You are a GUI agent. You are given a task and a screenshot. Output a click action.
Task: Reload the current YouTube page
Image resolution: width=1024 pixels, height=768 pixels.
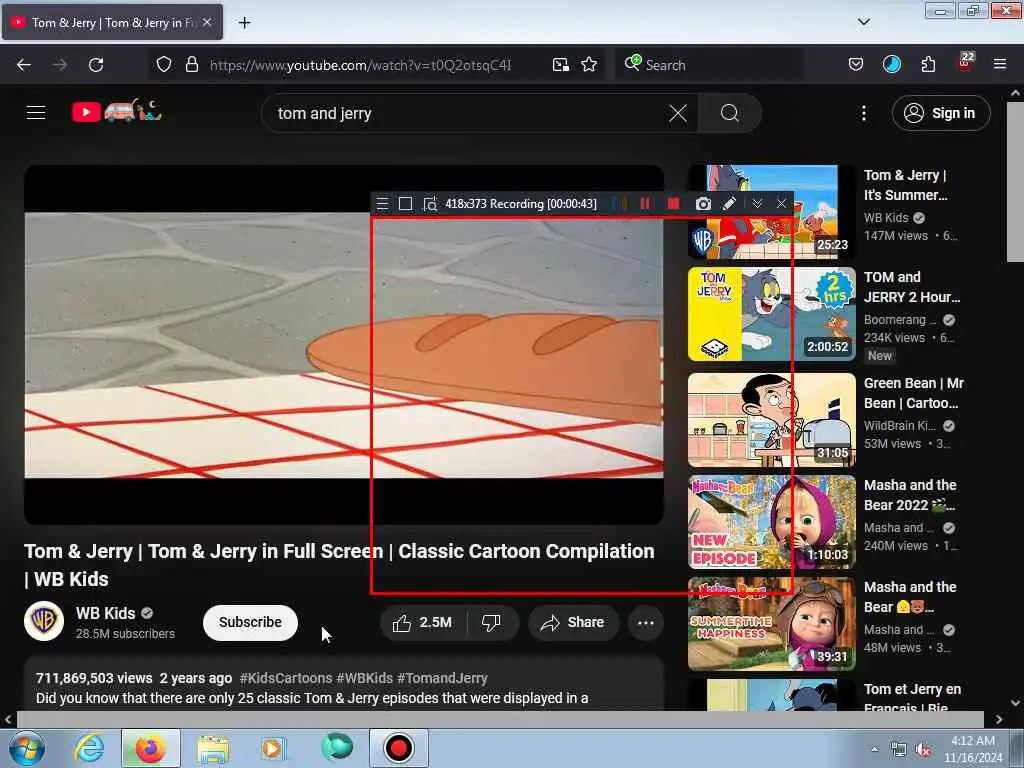click(96, 65)
